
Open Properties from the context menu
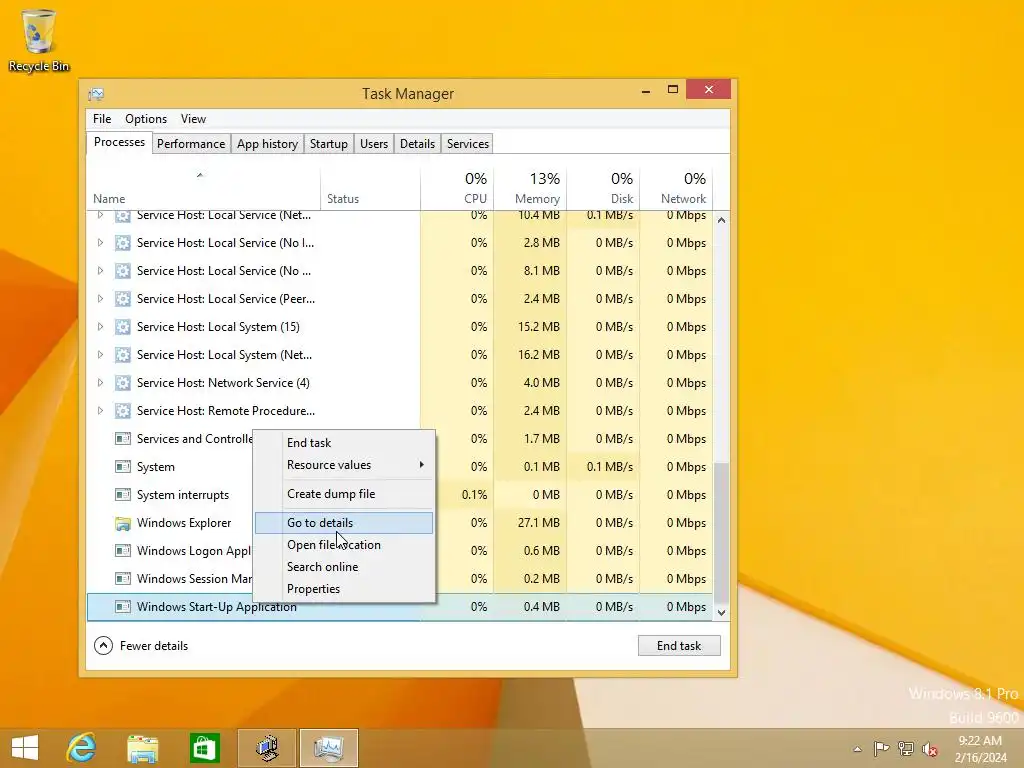coord(344,589)
